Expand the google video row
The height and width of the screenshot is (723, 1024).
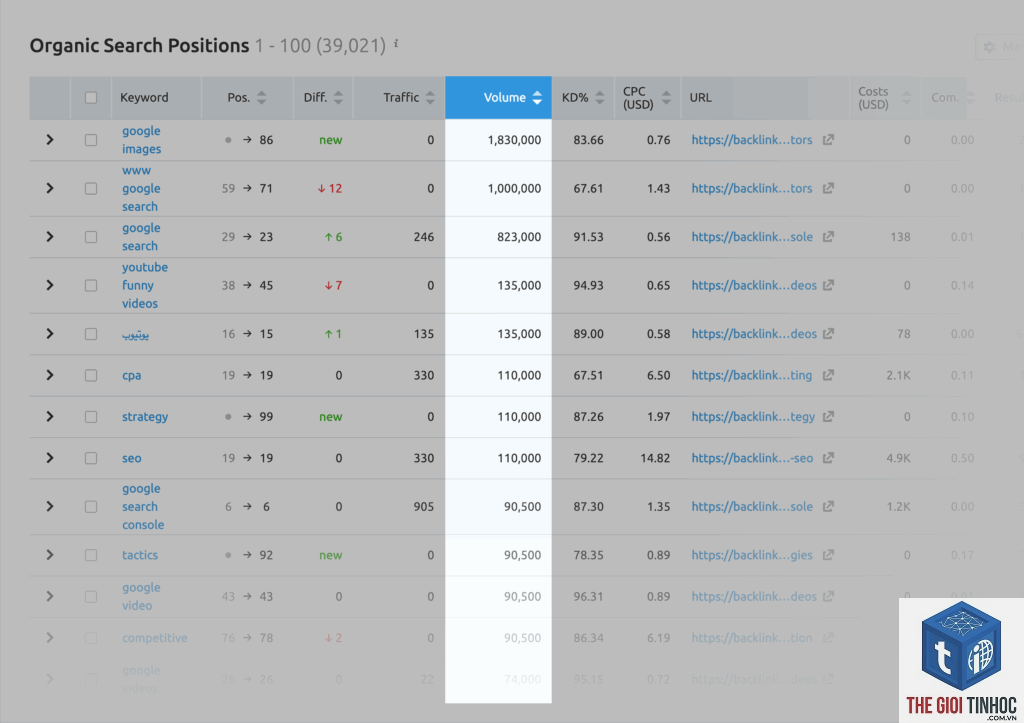50,596
